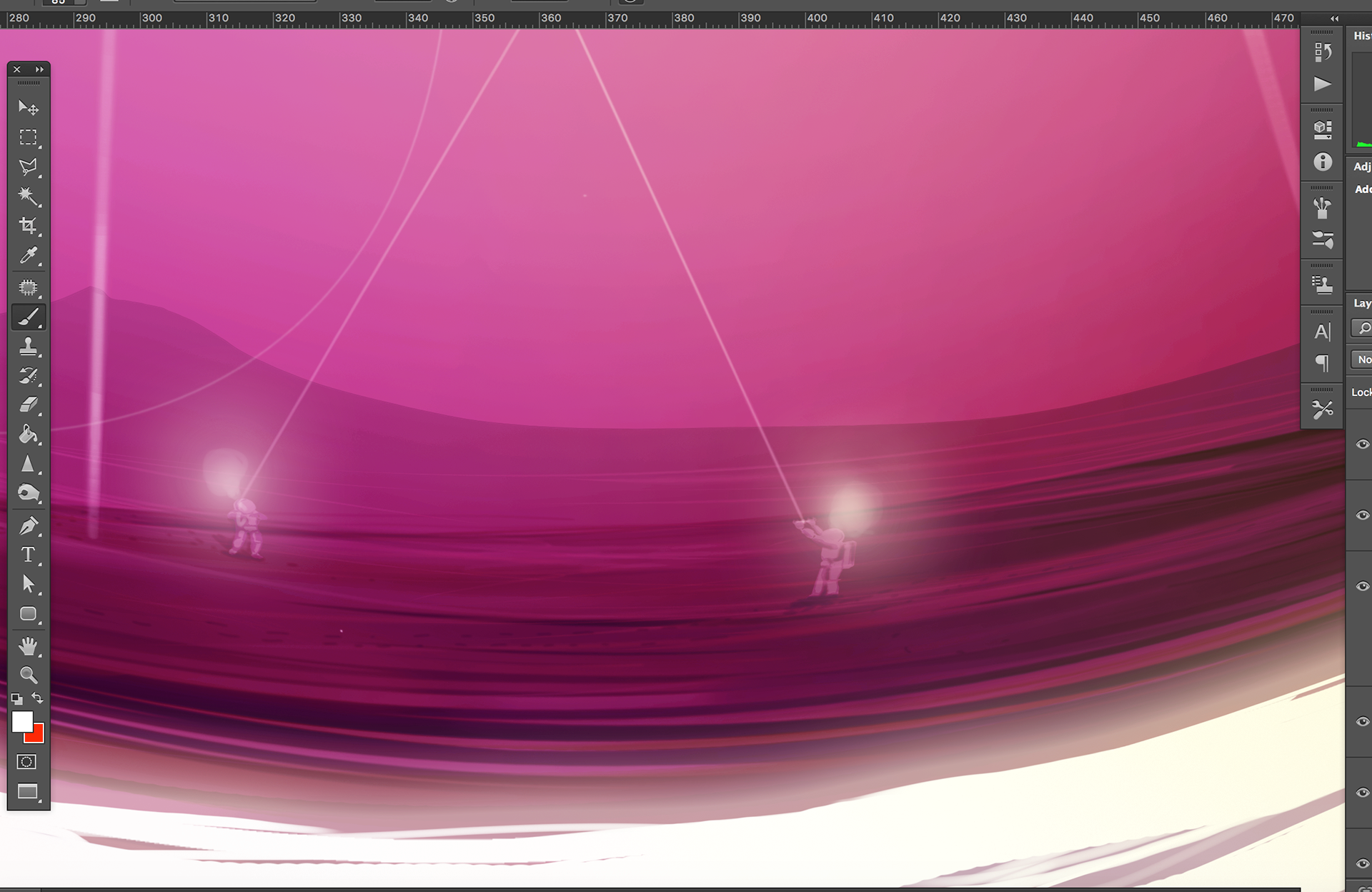Select the Eraser tool

click(28, 405)
